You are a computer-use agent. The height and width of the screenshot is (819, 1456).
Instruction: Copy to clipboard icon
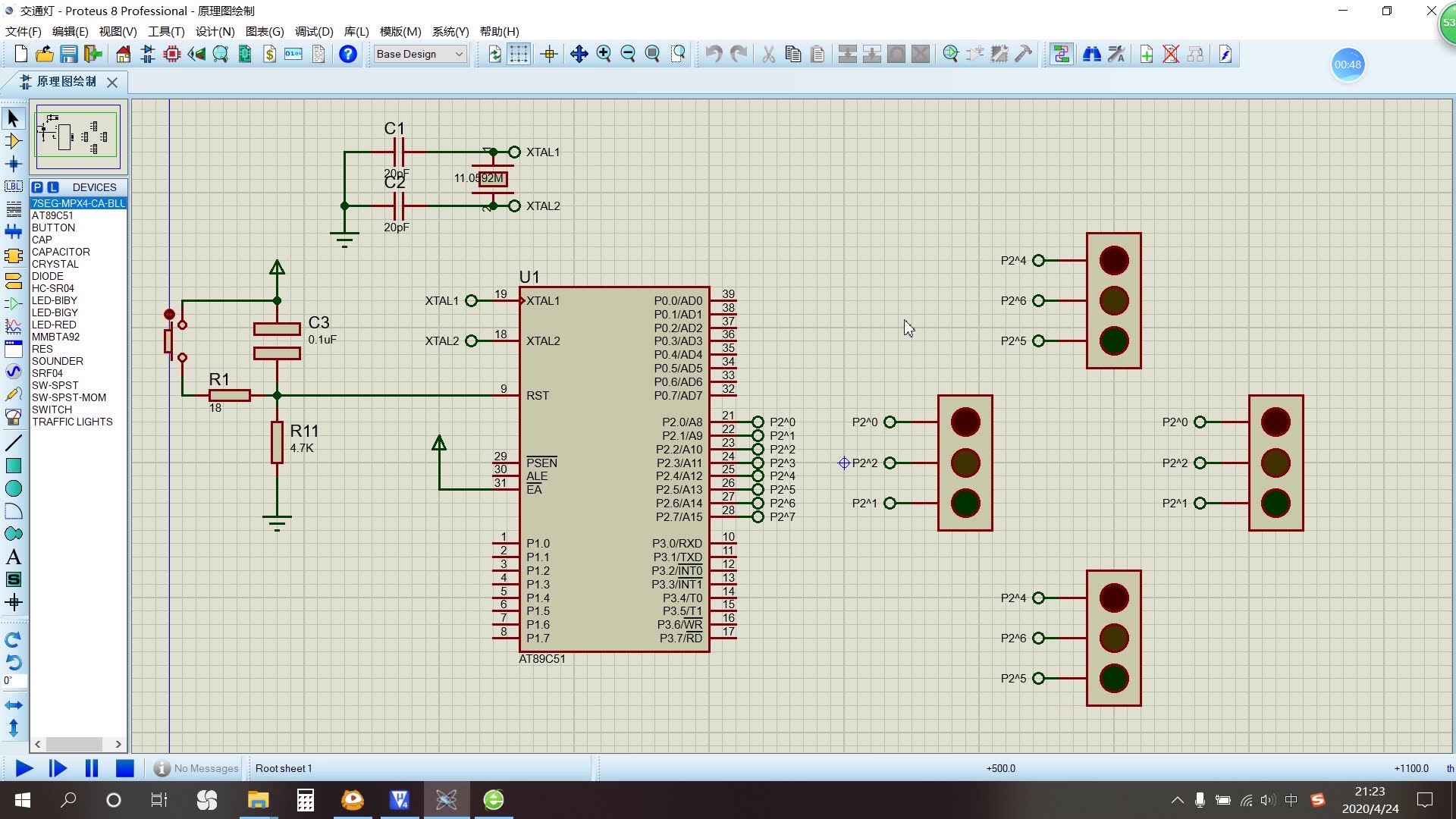point(793,54)
